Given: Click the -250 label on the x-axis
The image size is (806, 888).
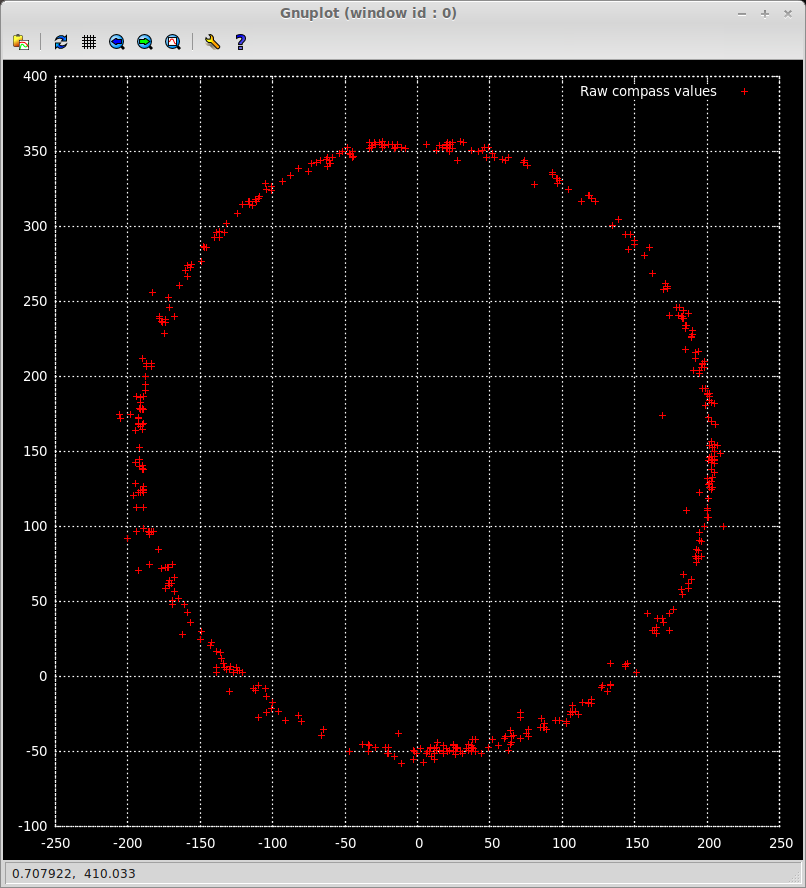Looking at the screenshot, I should [55, 844].
